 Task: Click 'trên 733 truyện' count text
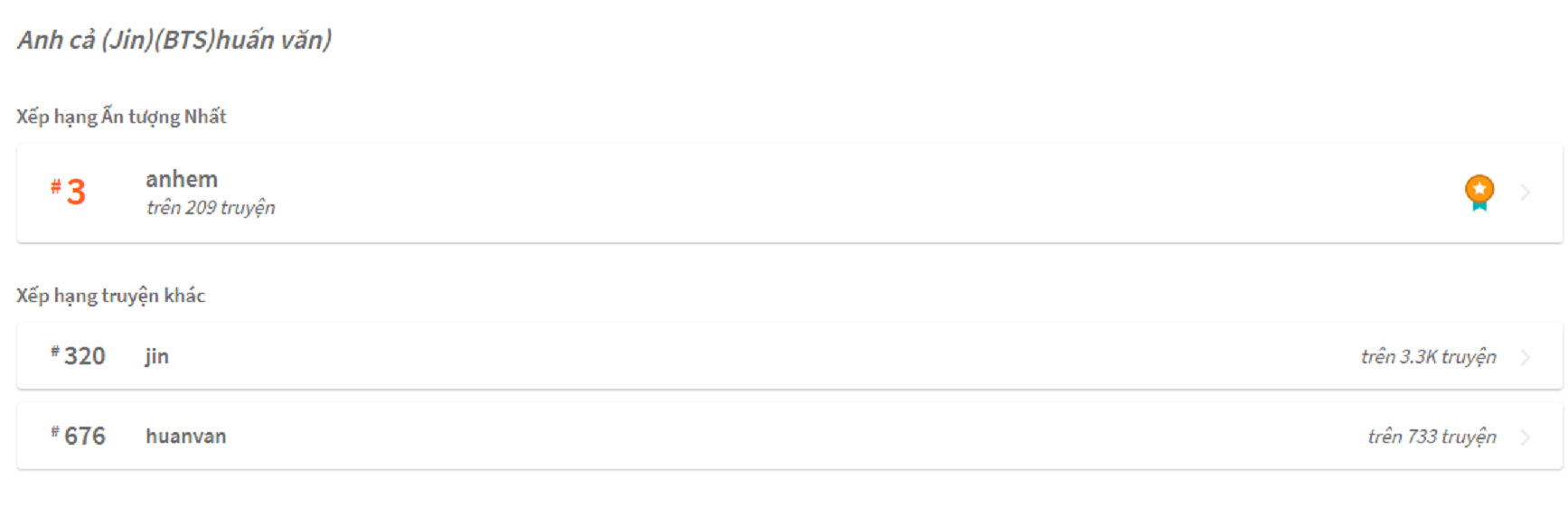coord(1432,437)
